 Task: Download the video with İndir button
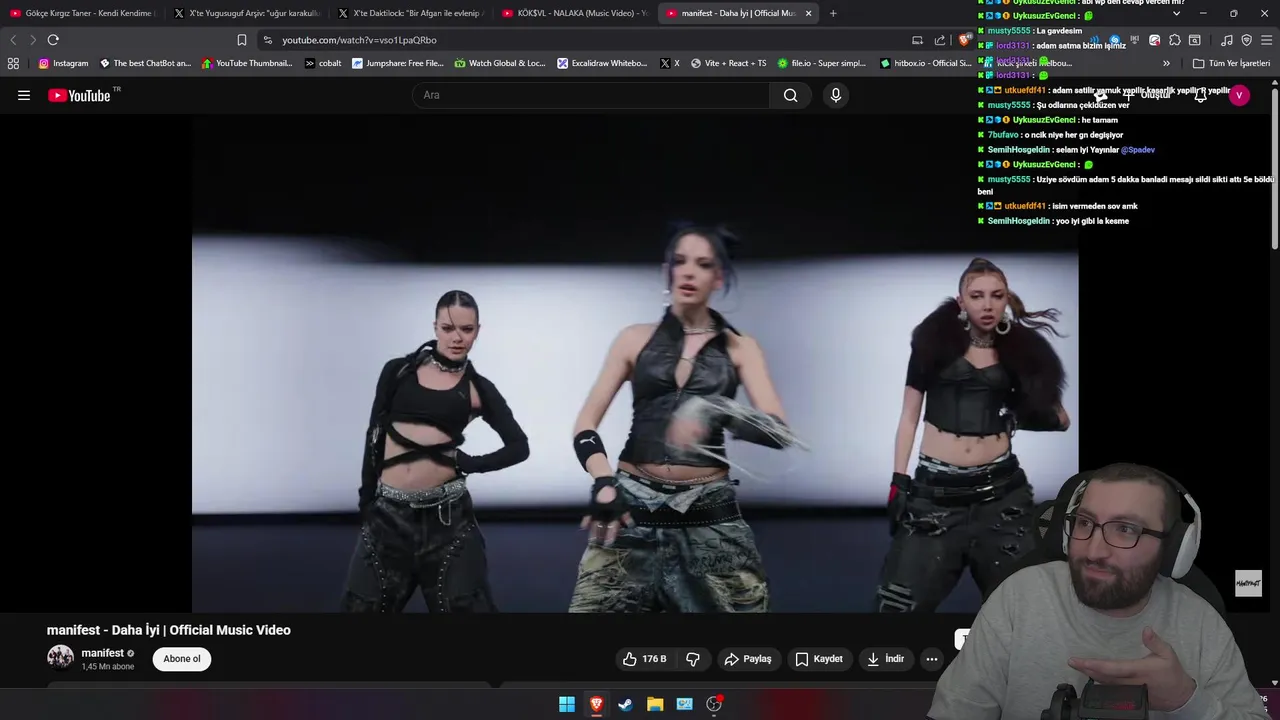(886, 659)
